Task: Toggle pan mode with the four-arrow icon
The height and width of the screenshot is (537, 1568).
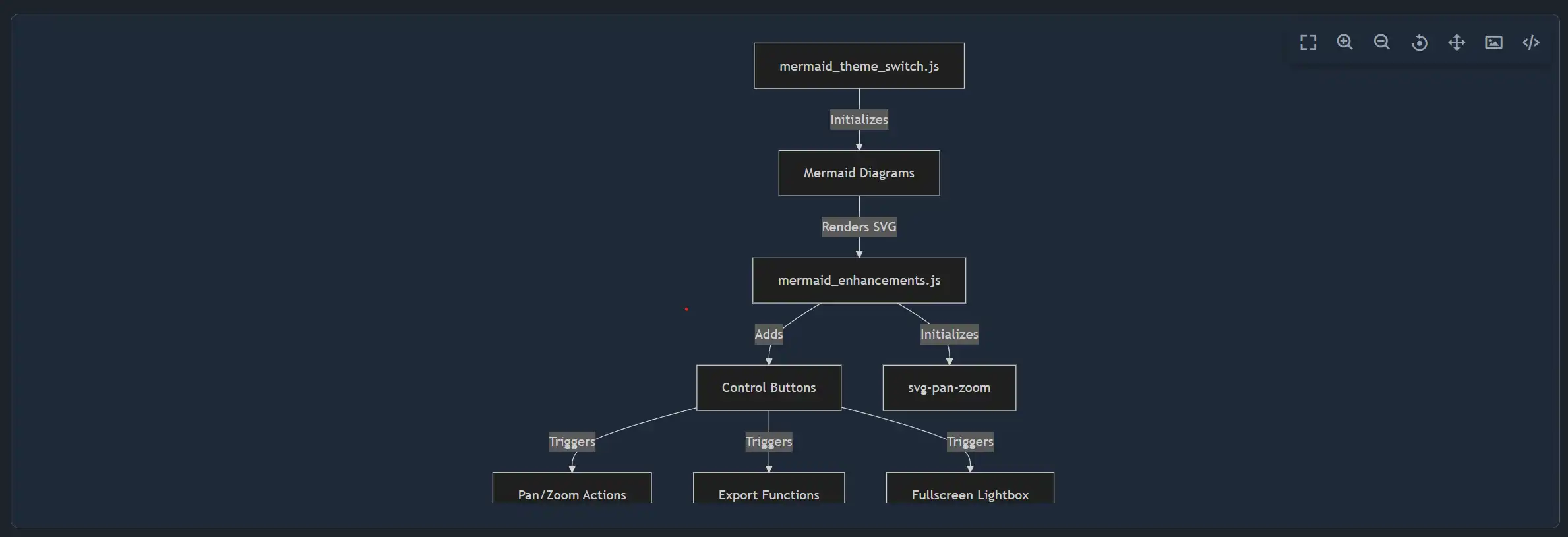Action: coord(1457,43)
